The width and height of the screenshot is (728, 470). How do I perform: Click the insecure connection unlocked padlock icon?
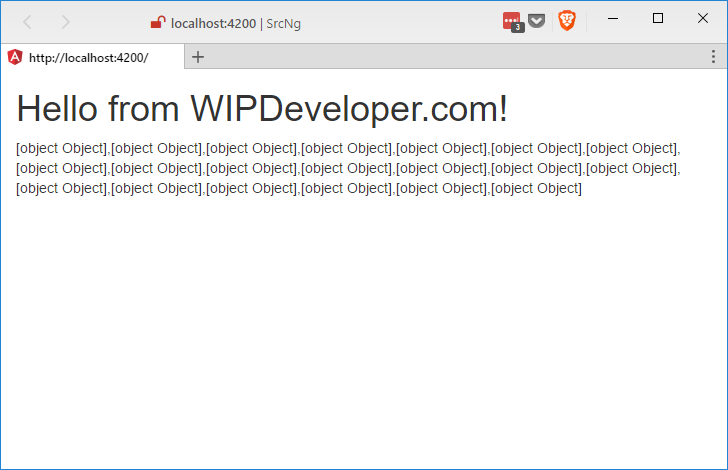coord(158,22)
